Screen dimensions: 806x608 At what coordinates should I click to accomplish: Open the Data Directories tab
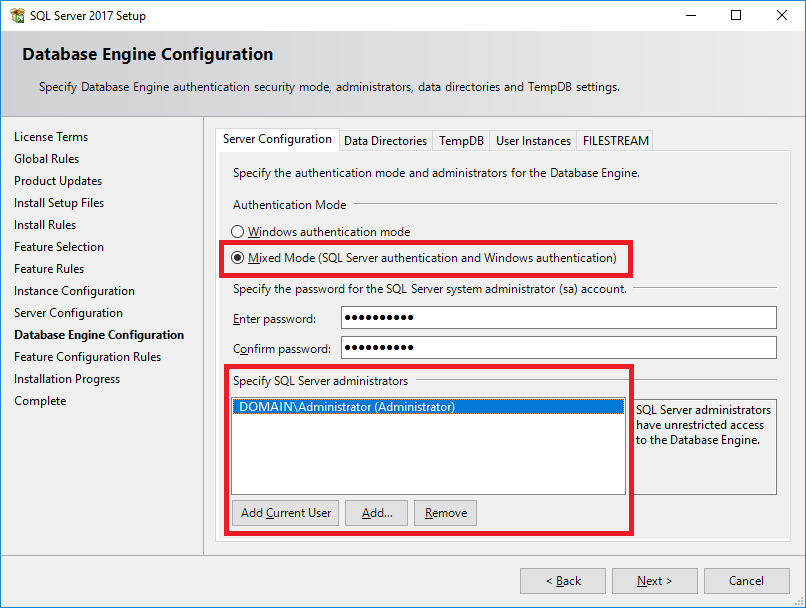tap(386, 141)
